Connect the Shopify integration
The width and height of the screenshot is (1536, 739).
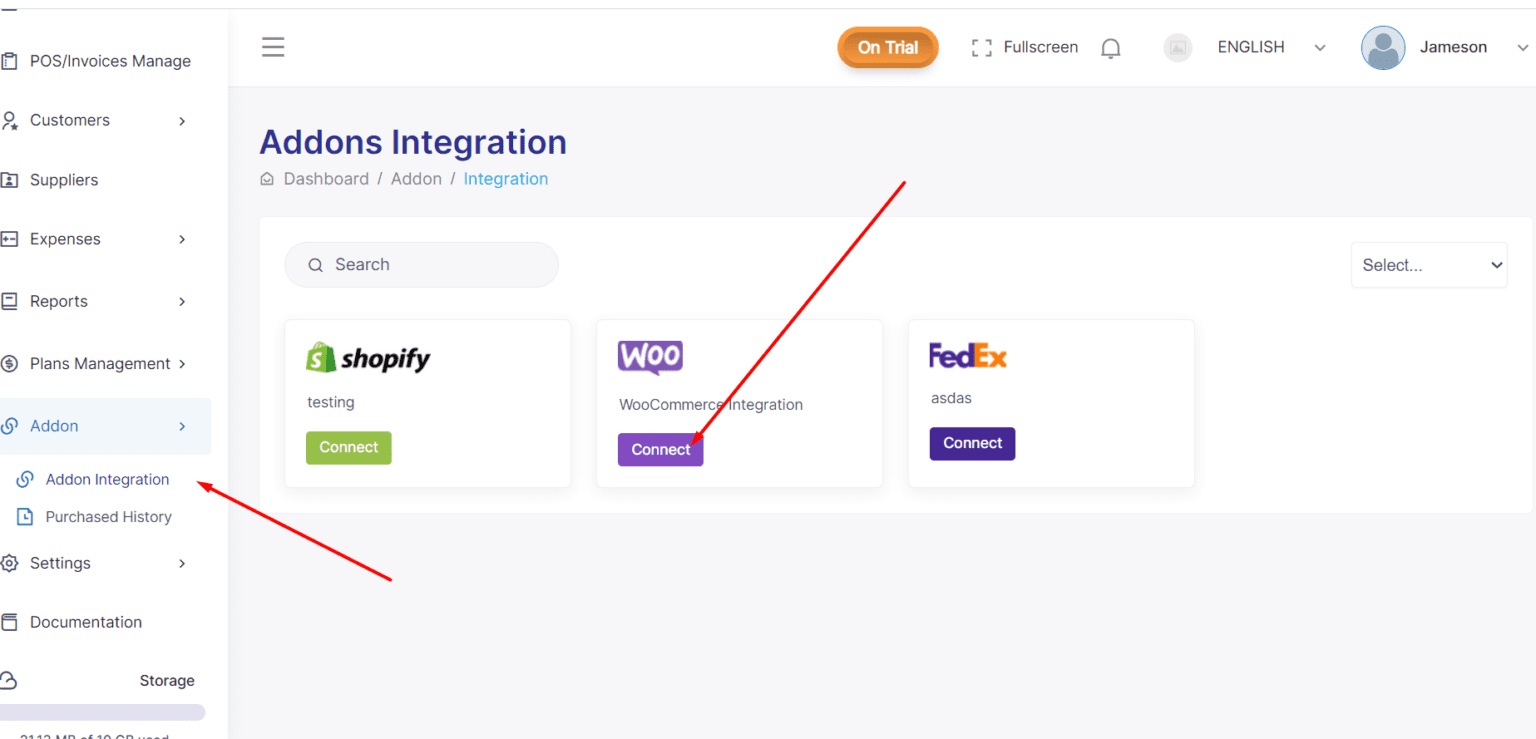tap(349, 448)
